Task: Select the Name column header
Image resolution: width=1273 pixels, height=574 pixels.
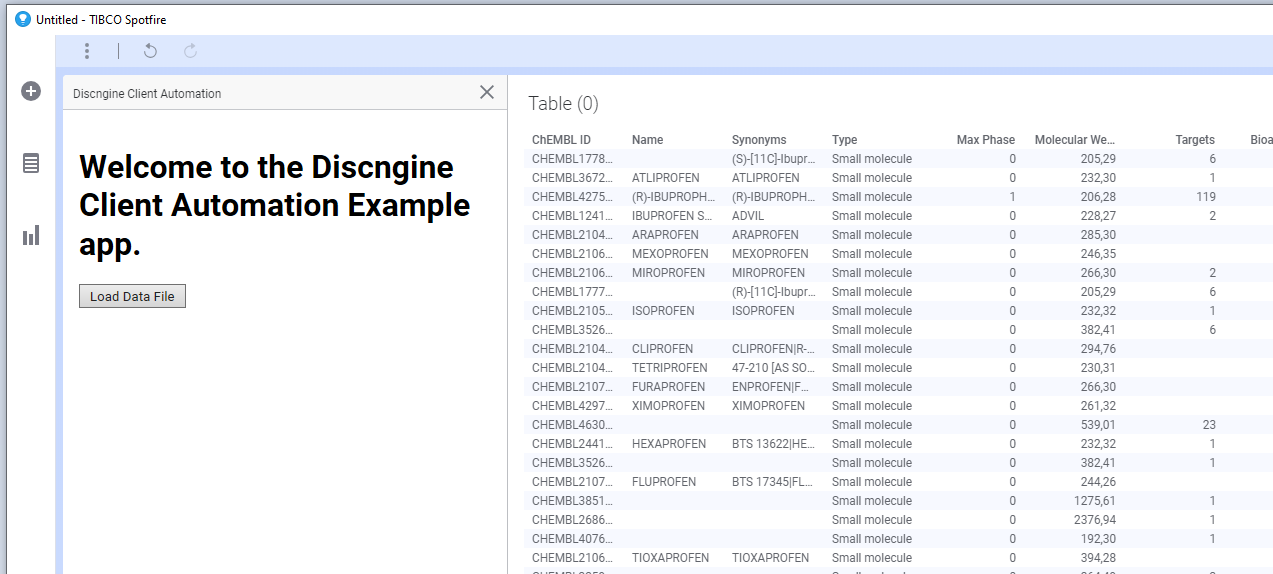Action: [647, 140]
